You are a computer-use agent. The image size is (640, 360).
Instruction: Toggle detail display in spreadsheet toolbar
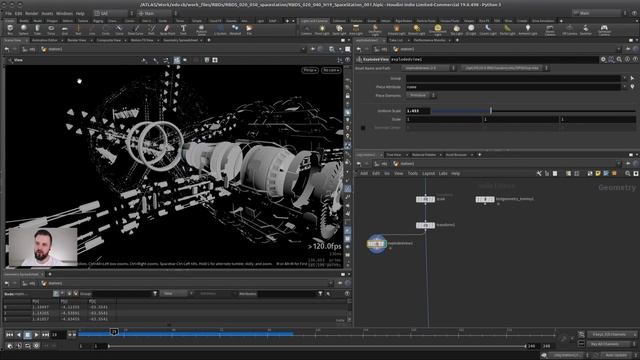tap(76, 293)
